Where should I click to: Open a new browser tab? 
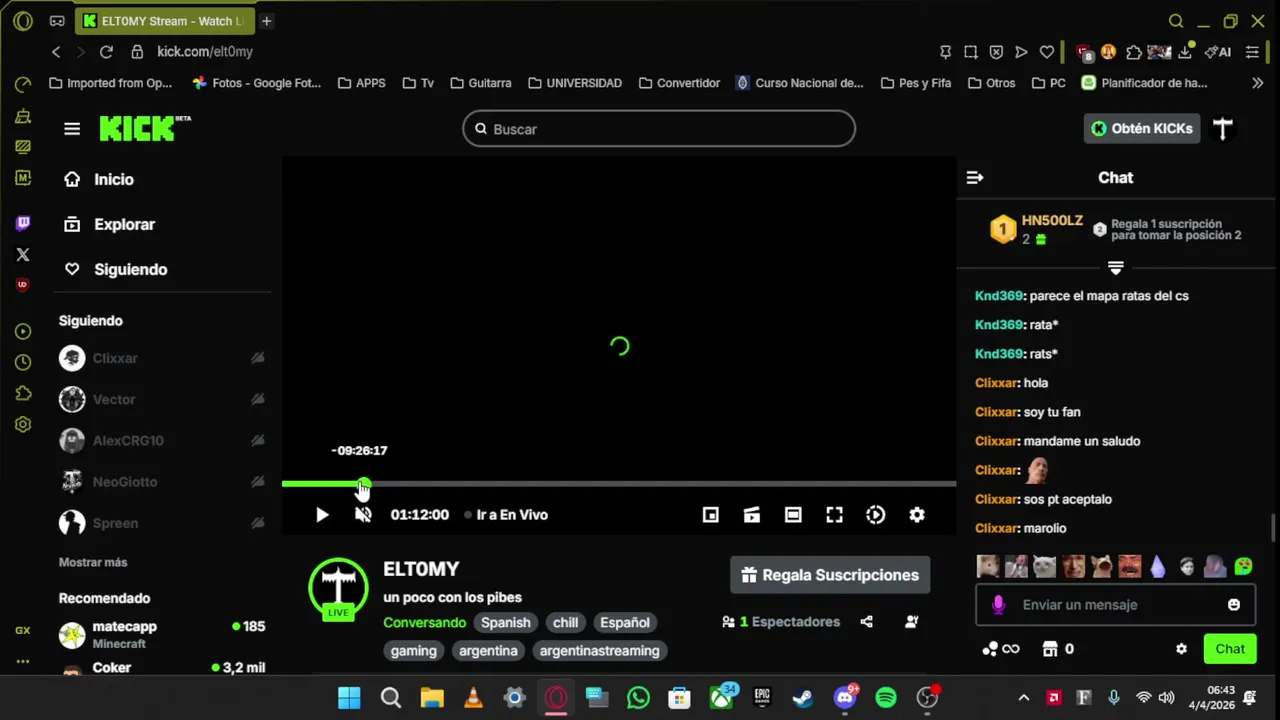pyautogui.click(x=267, y=21)
